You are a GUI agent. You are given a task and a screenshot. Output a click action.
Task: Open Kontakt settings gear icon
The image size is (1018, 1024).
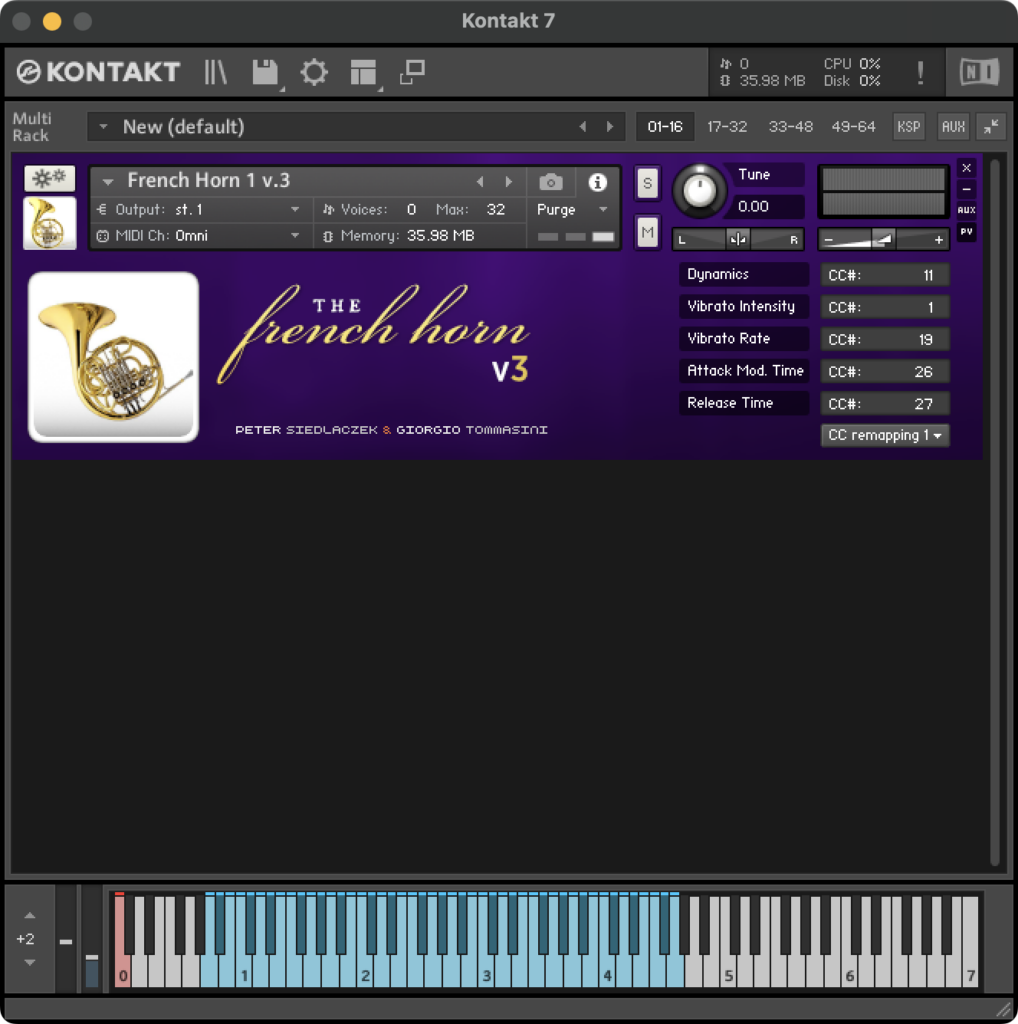pos(314,72)
